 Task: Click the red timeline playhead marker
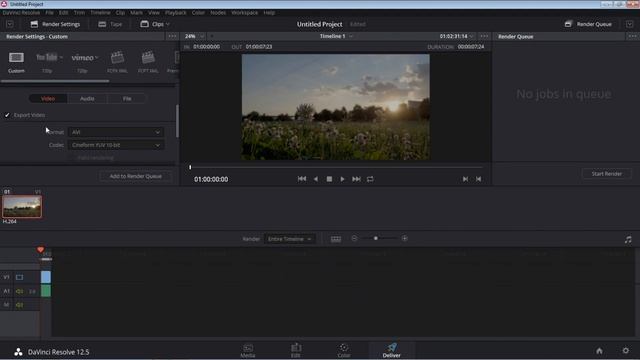[x=40, y=250]
